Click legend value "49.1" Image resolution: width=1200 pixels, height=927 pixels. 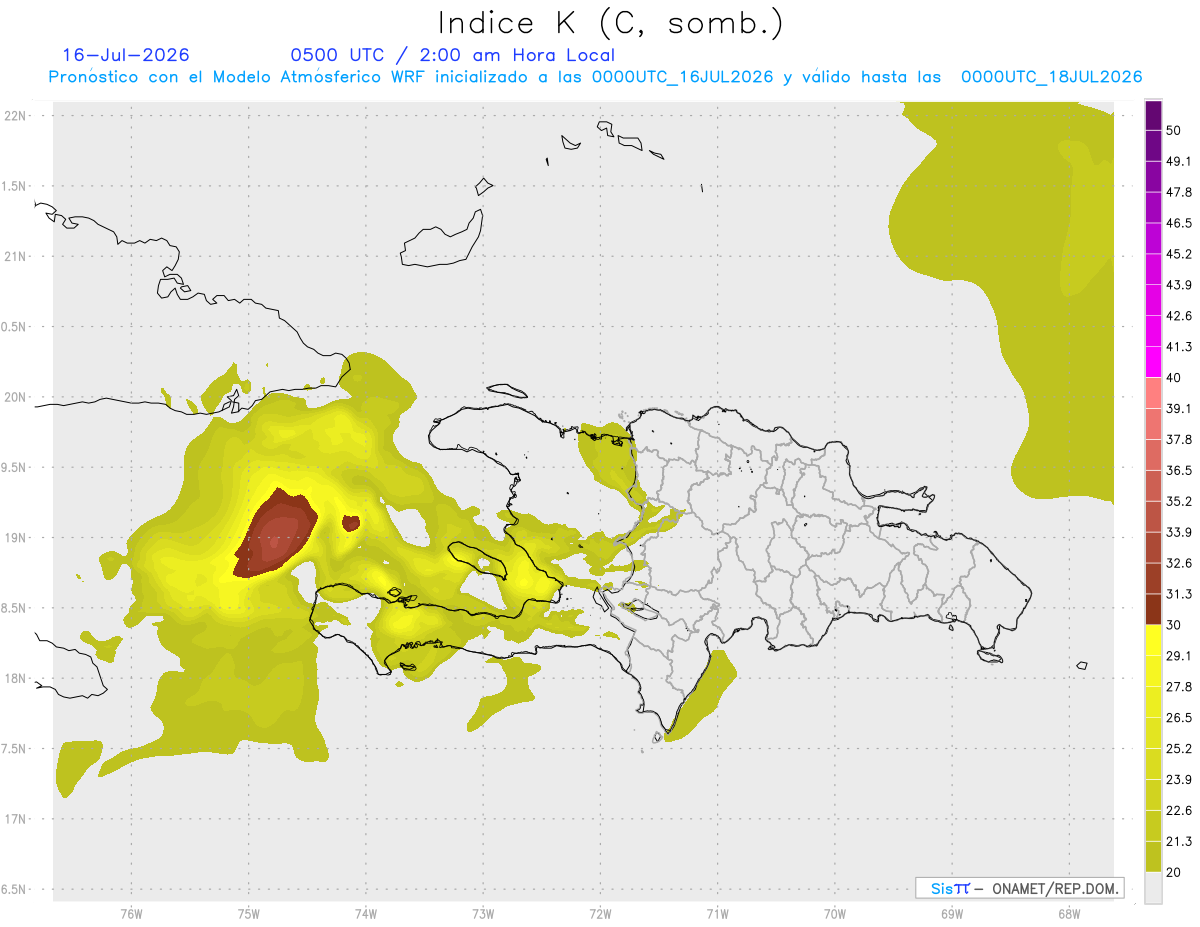click(x=1179, y=162)
